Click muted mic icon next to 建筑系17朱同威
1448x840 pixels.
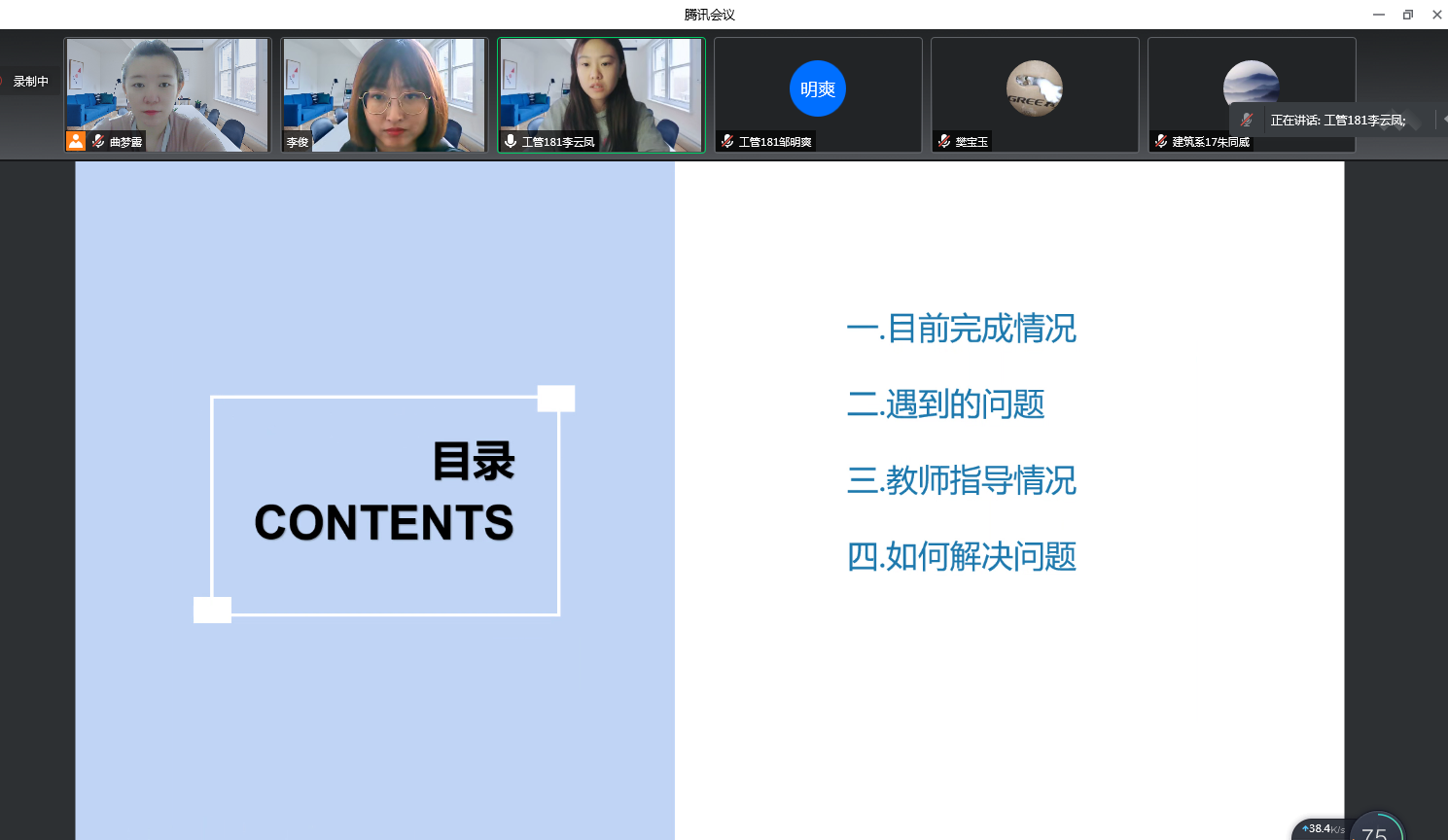1161,141
